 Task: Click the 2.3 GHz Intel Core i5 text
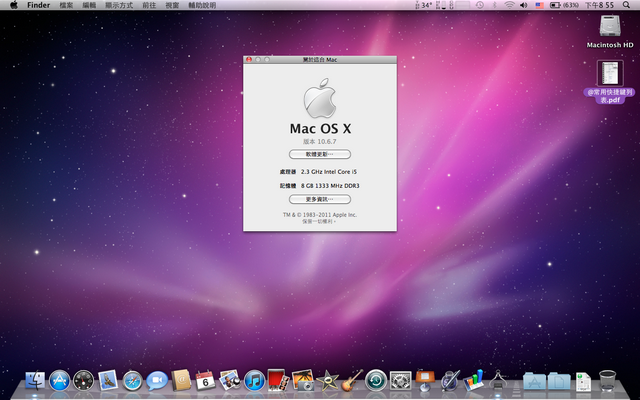pos(329,172)
